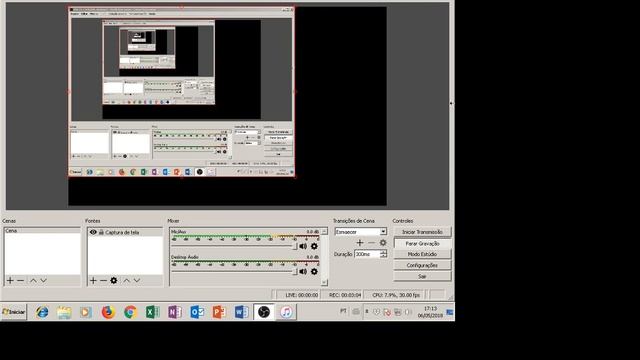Click the Duração duration input field
The image size is (640, 360).
367,254
